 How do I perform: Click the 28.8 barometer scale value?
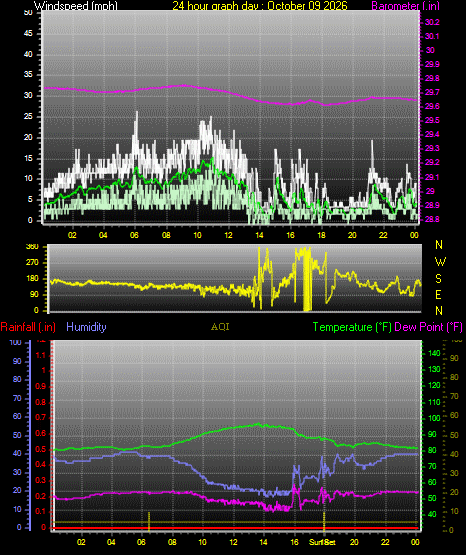tap(432, 219)
